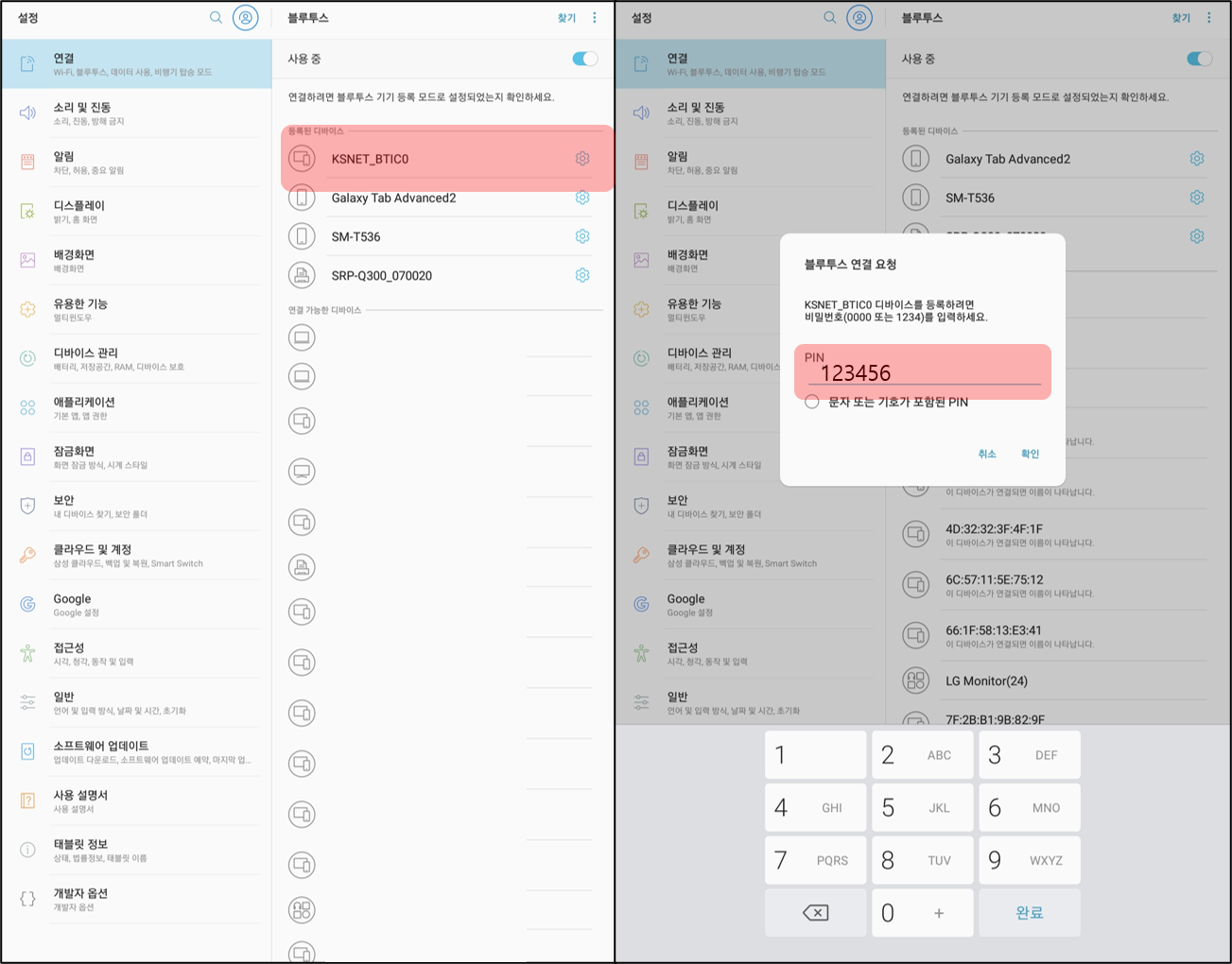Open 잠금화면 in left settings list

pyautogui.click(x=136, y=457)
